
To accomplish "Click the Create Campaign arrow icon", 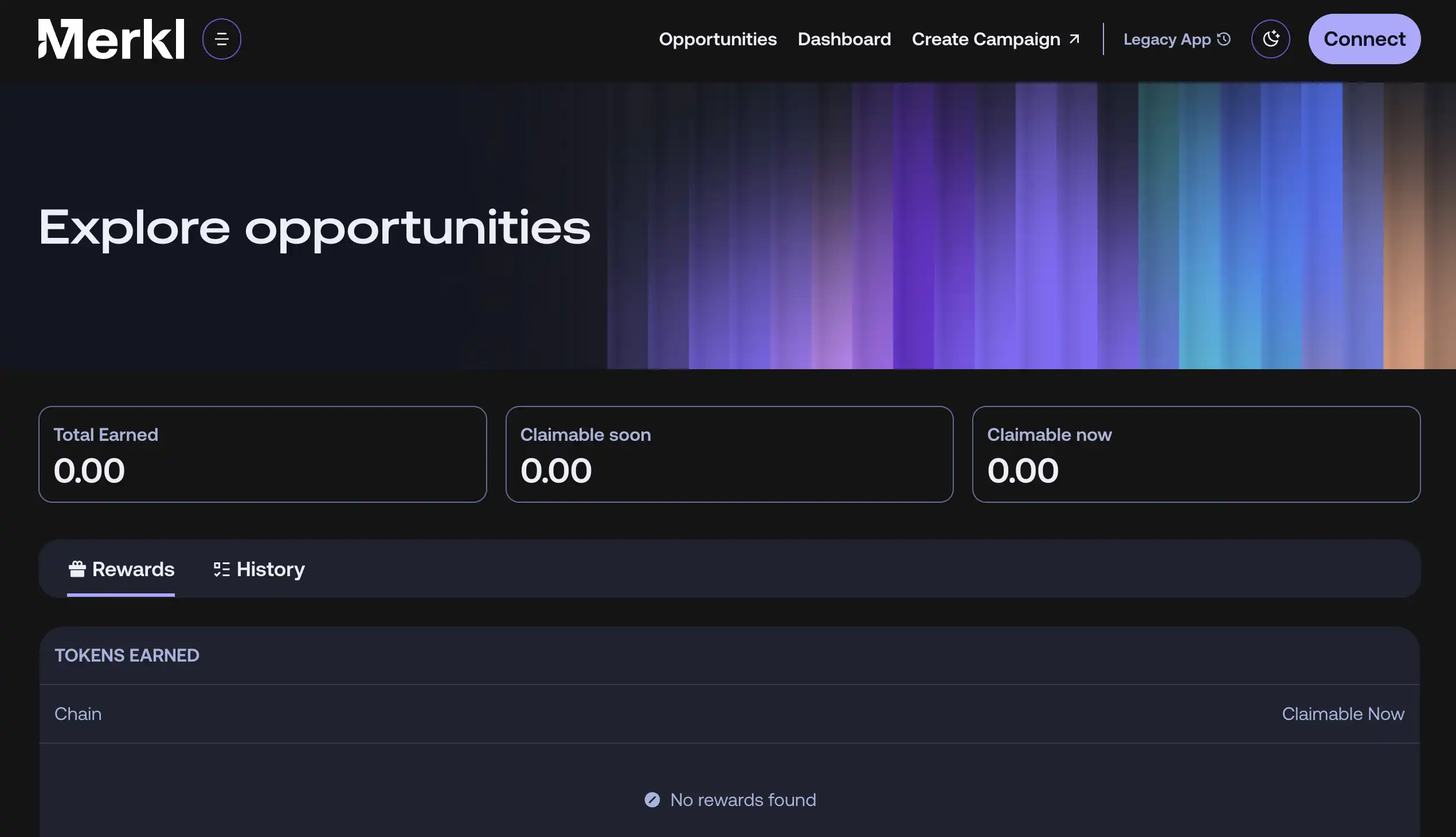I will (1074, 39).
